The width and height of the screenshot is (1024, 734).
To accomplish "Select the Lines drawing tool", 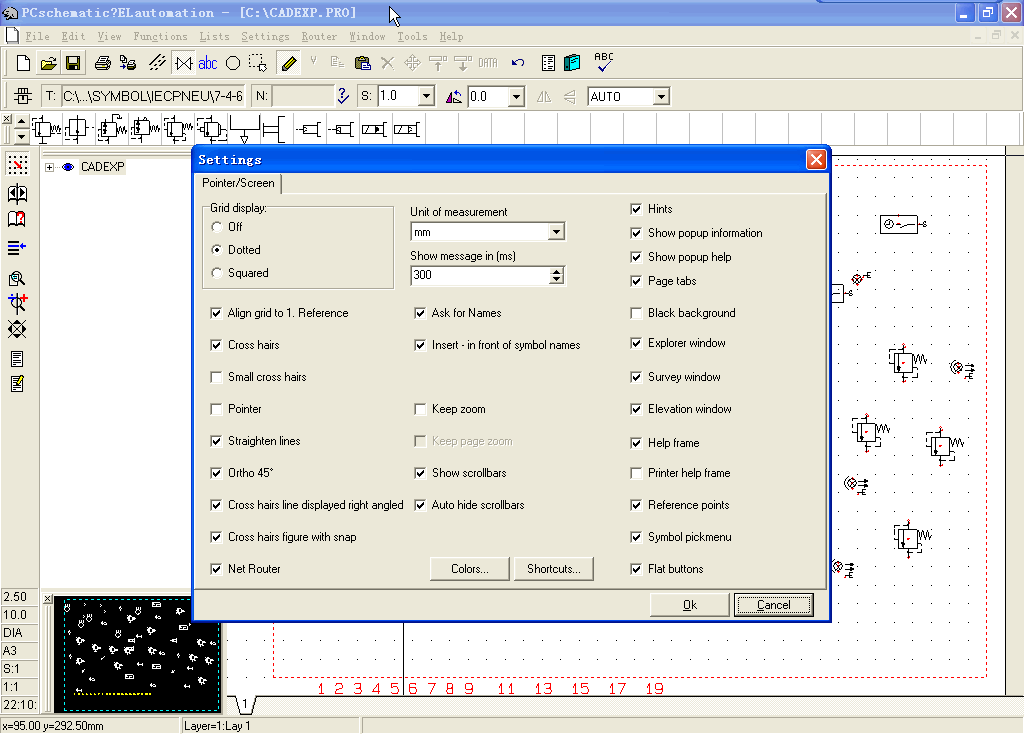I will (x=157, y=63).
